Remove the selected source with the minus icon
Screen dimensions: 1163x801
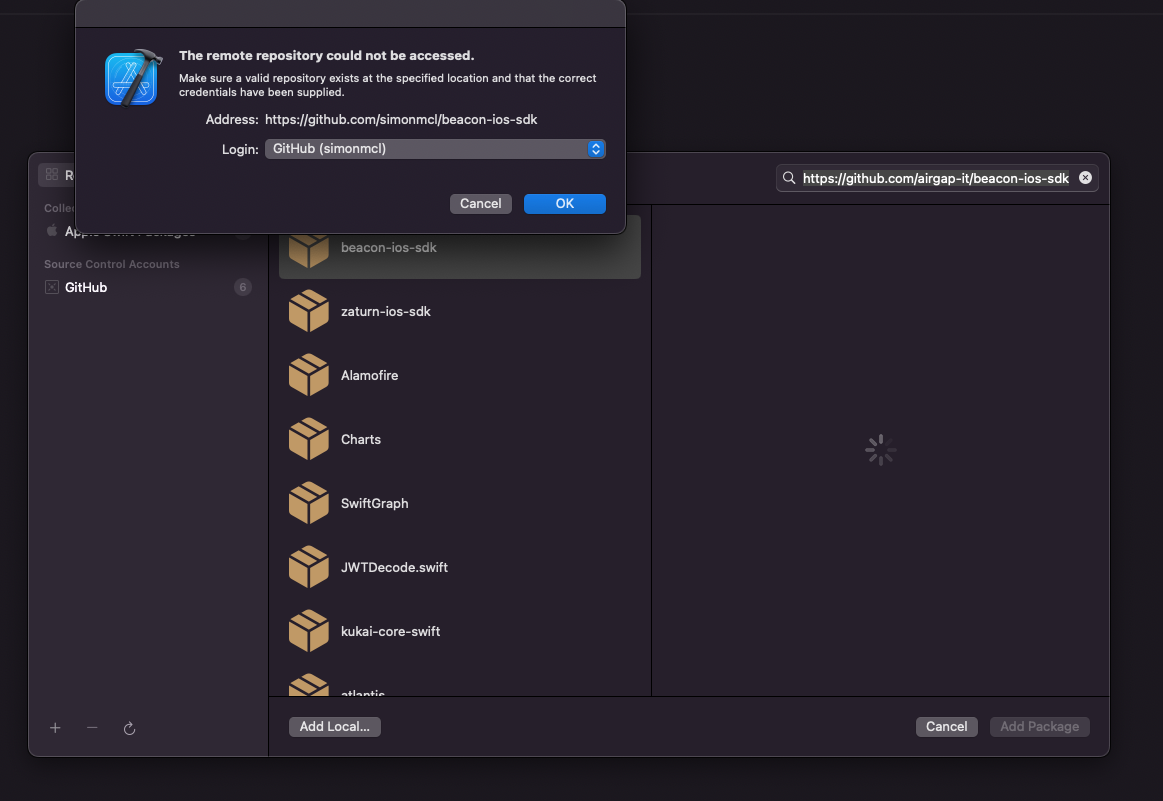[92, 728]
